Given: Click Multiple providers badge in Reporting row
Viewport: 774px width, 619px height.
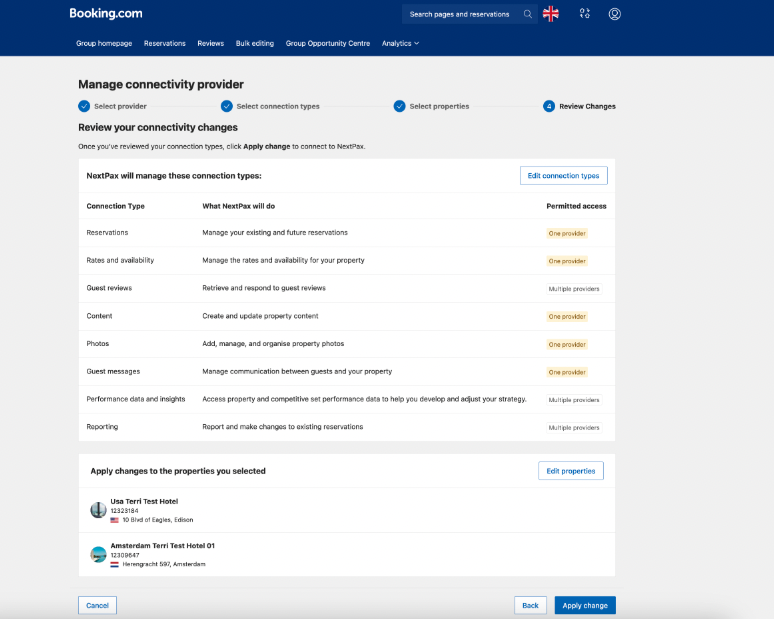Looking at the screenshot, I should (574, 427).
